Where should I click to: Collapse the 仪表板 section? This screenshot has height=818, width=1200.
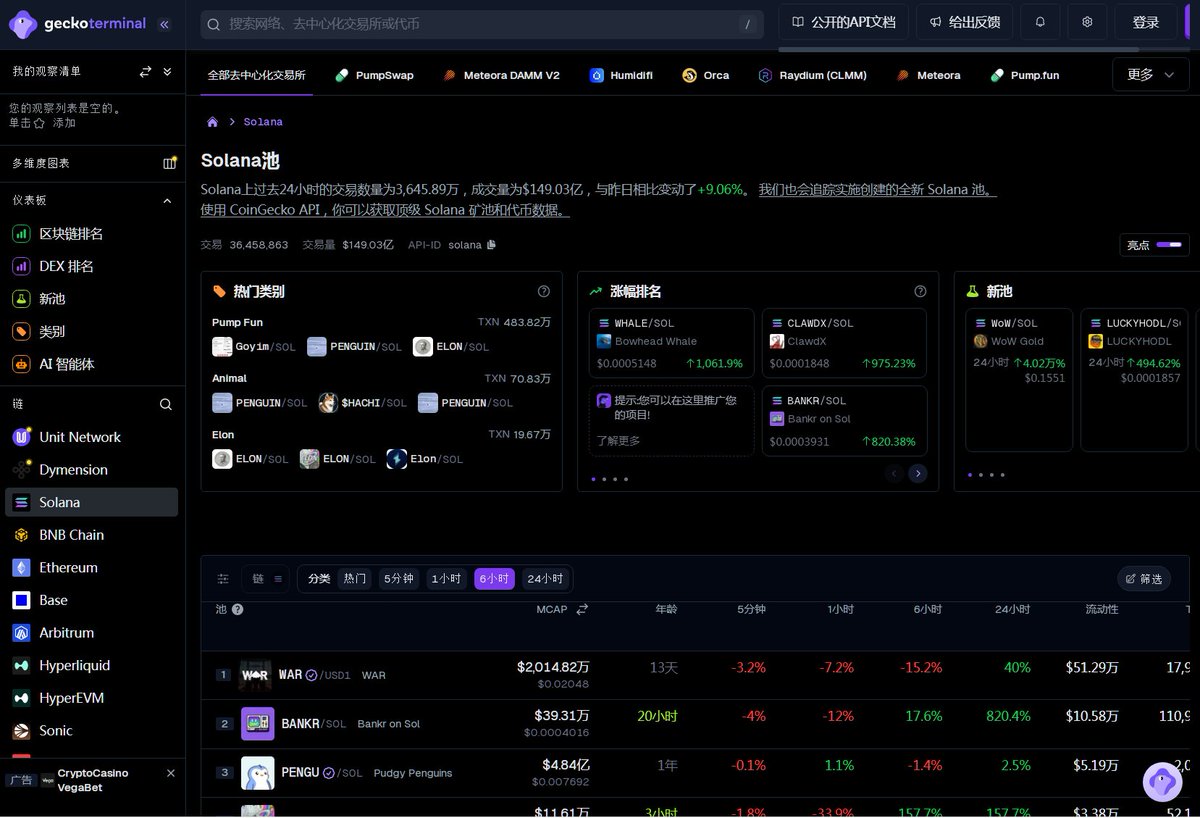(167, 201)
